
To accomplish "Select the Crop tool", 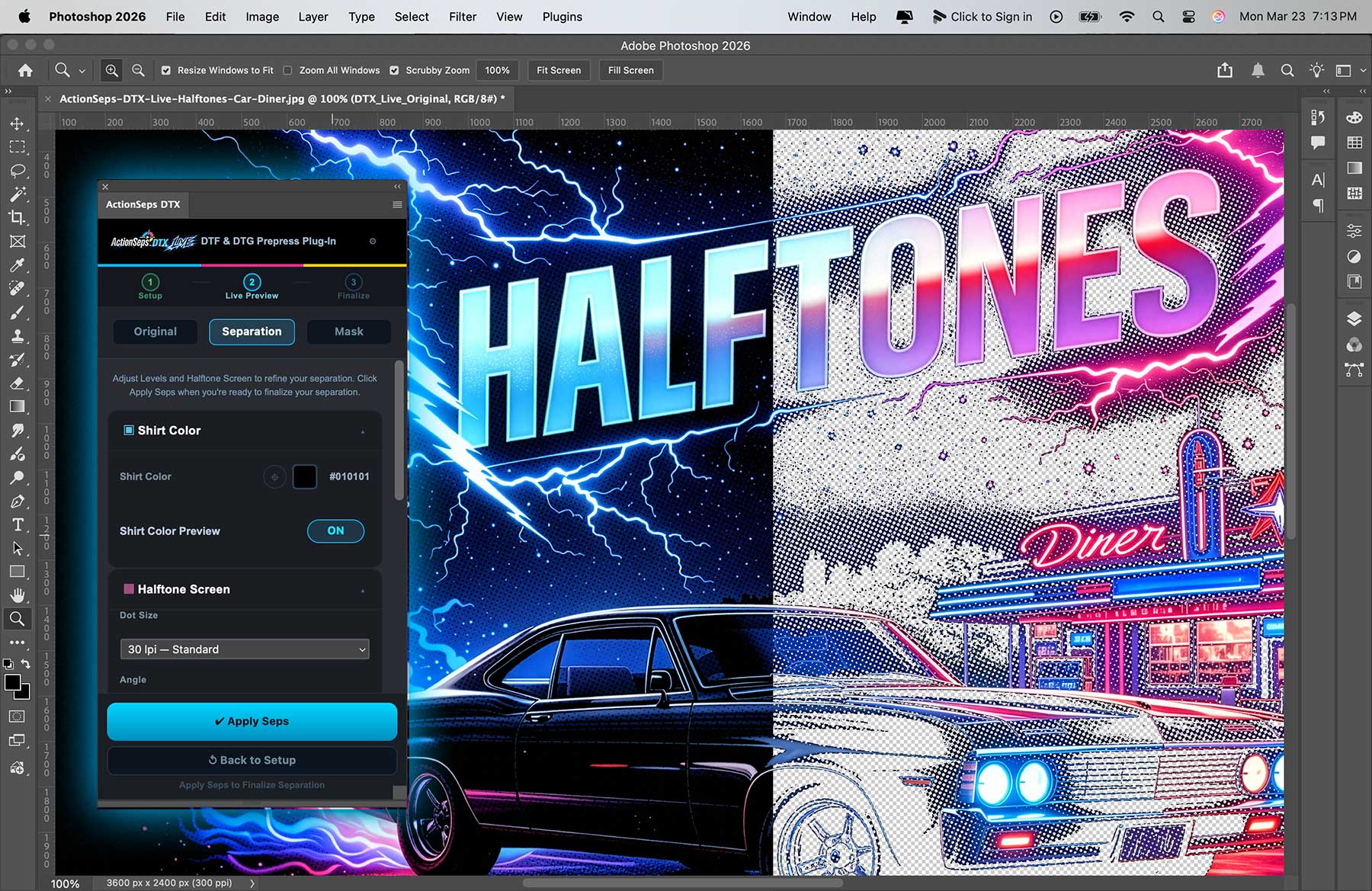I will click(17, 218).
